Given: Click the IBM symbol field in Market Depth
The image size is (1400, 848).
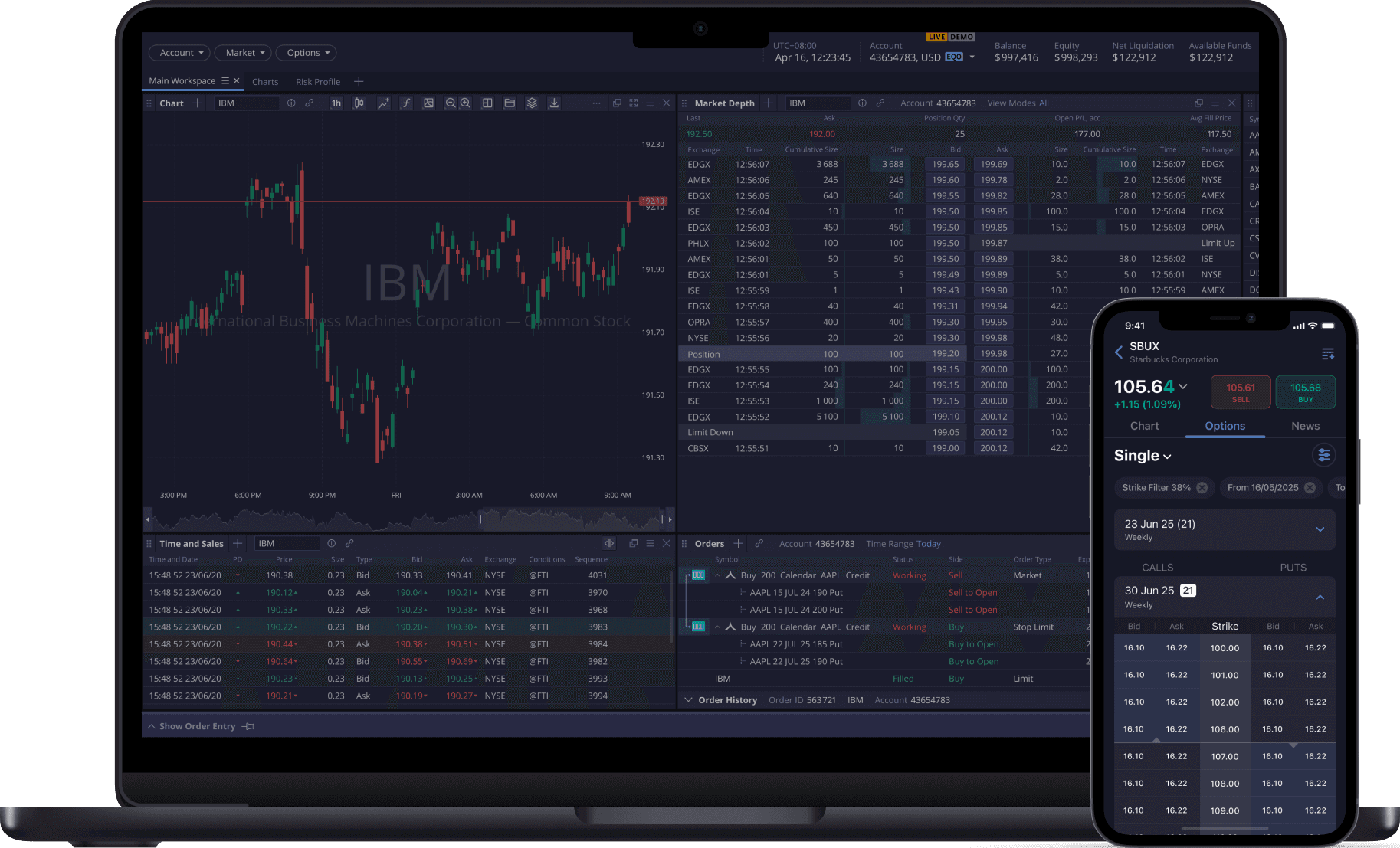Looking at the screenshot, I should (x=818, y=103).
